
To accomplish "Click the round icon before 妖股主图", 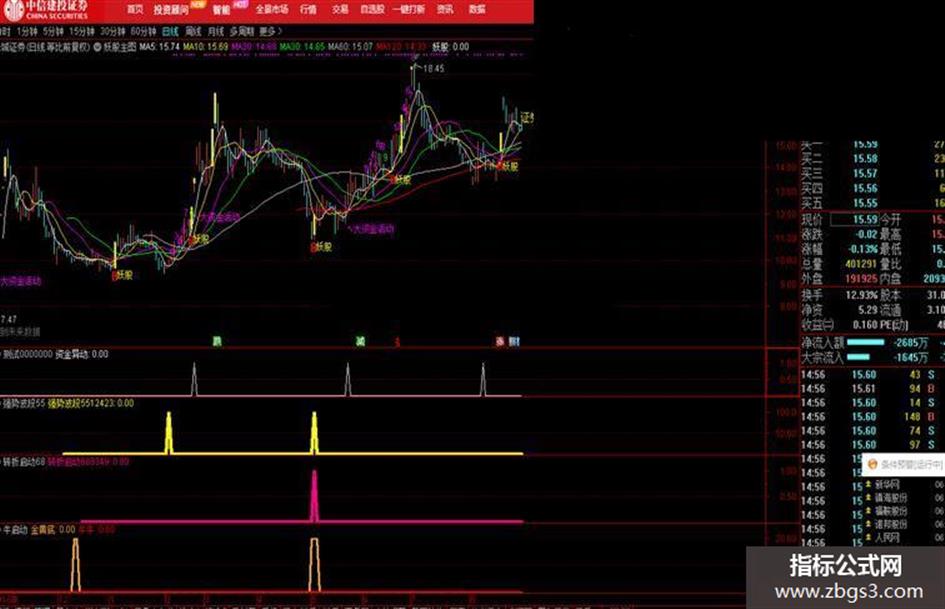I will [97, 47].
